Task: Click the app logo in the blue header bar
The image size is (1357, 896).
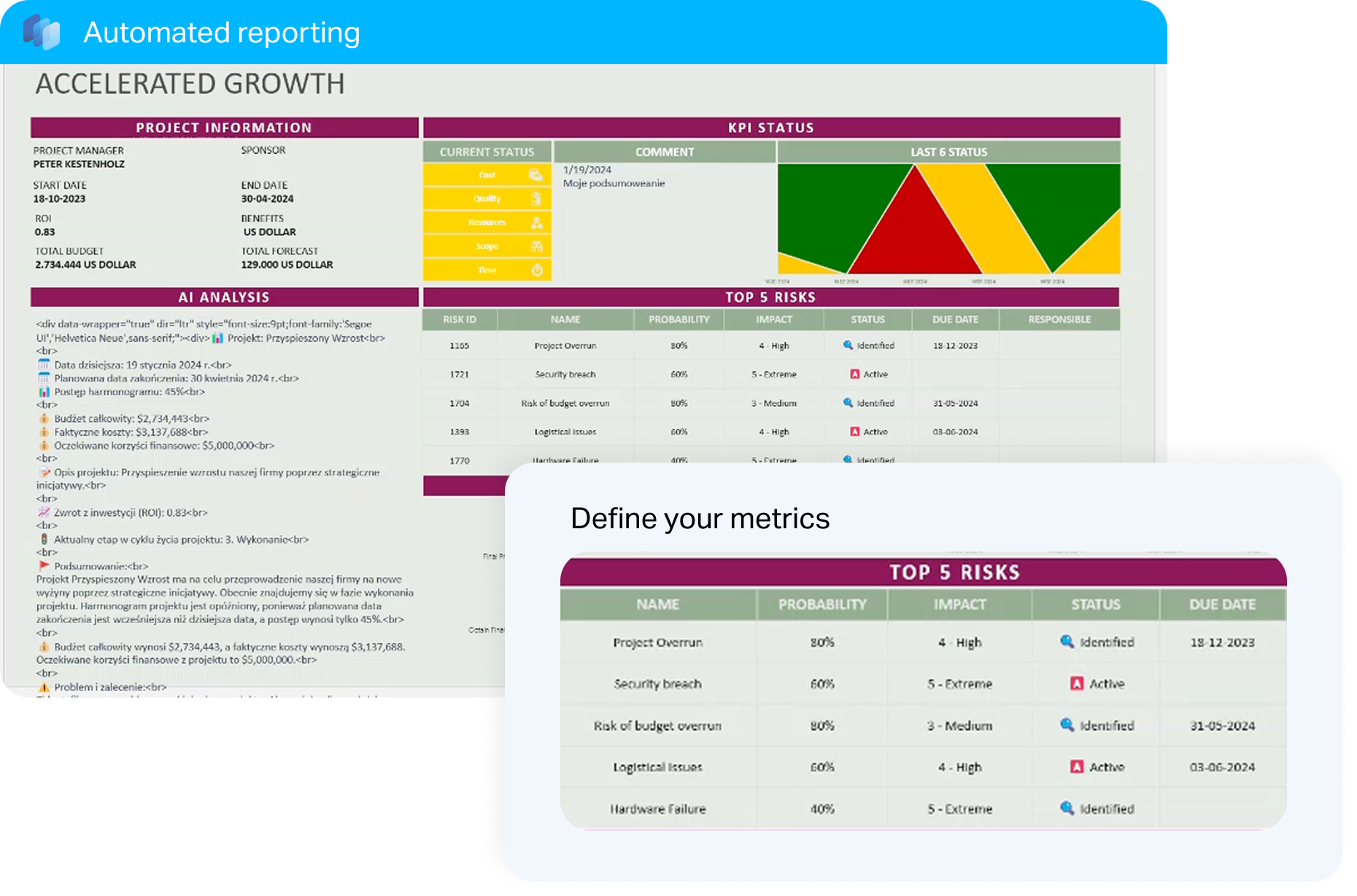Action: click(42, 31)
